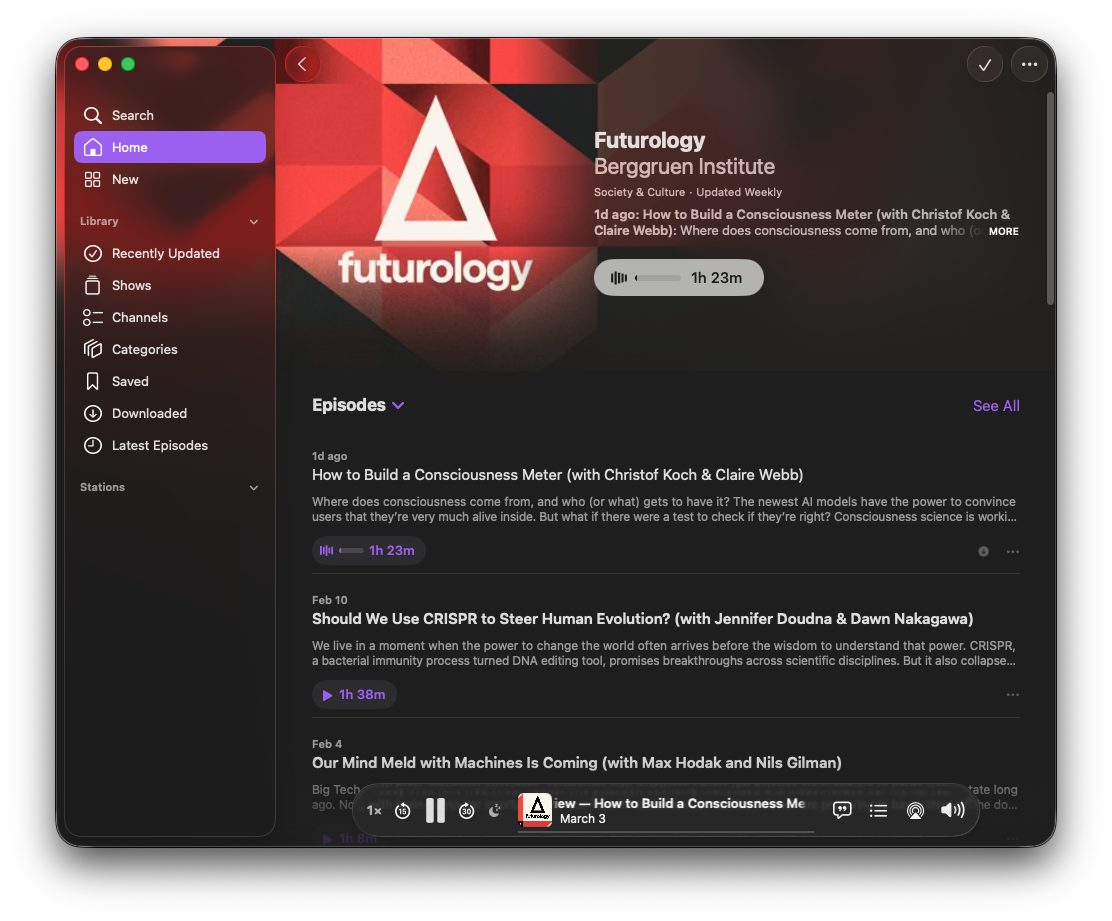This screenshot has width=1112, height=921.
Task: Click the player progress bar
Action: pyautogui.click(x=666, y=832)
